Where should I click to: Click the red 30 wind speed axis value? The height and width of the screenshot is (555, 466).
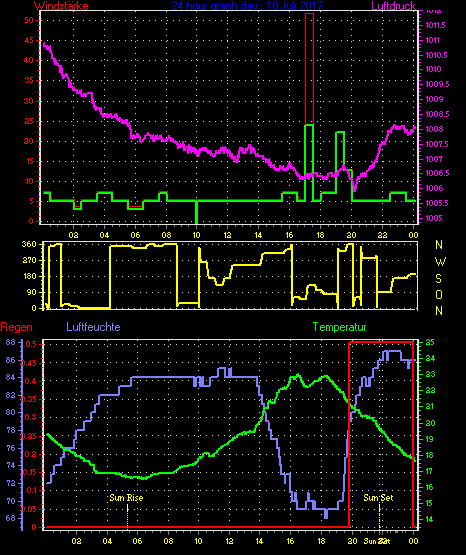click(29, 101)
